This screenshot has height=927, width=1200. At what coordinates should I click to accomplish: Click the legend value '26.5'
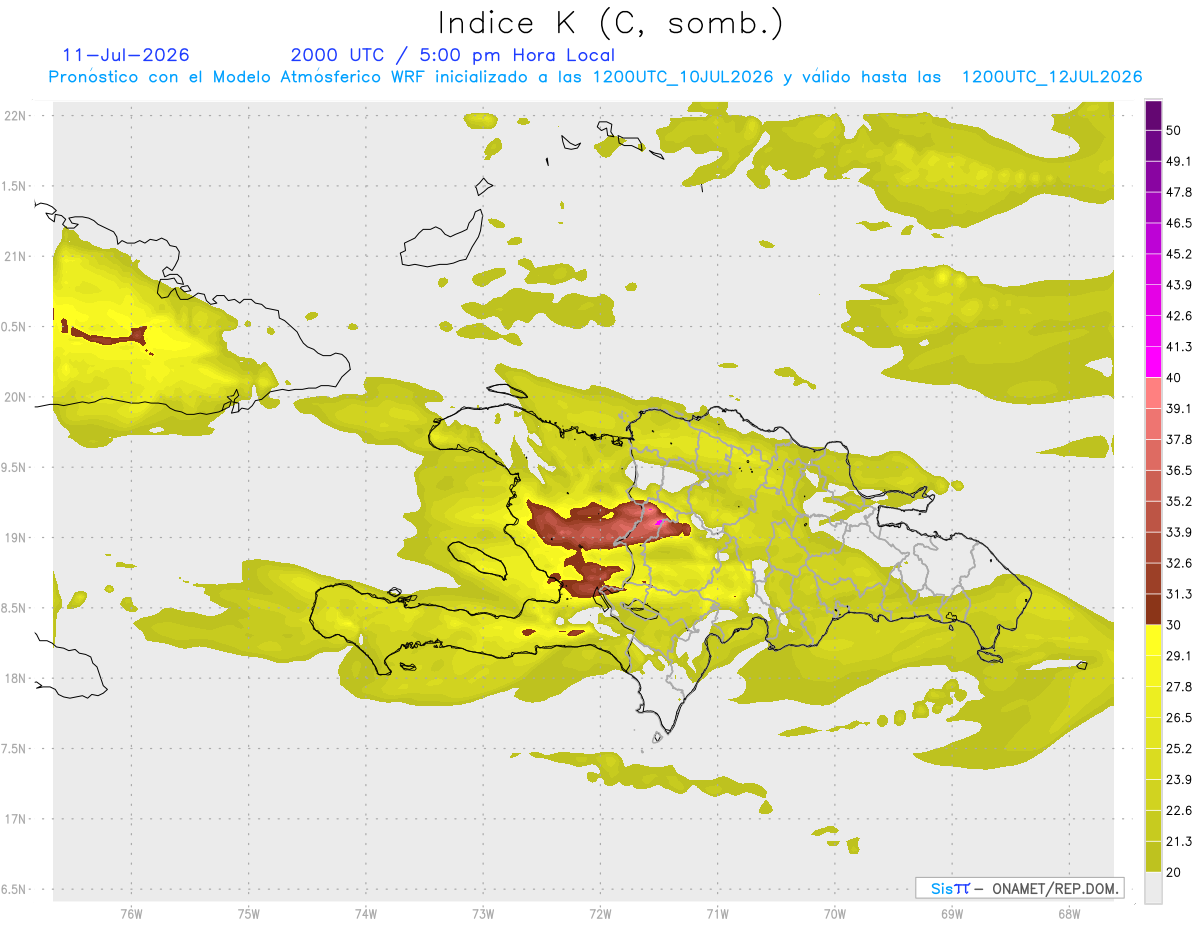coord(1180,718)
